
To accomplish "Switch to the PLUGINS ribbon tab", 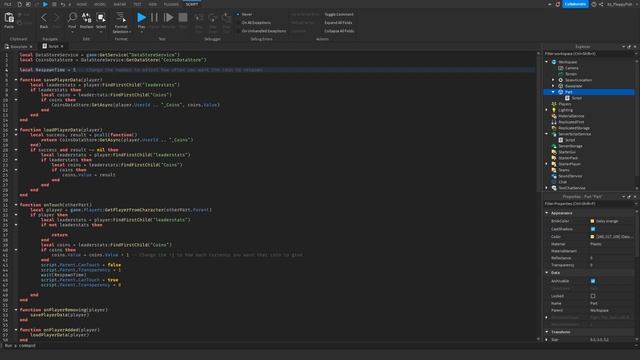I will (171, 4).
